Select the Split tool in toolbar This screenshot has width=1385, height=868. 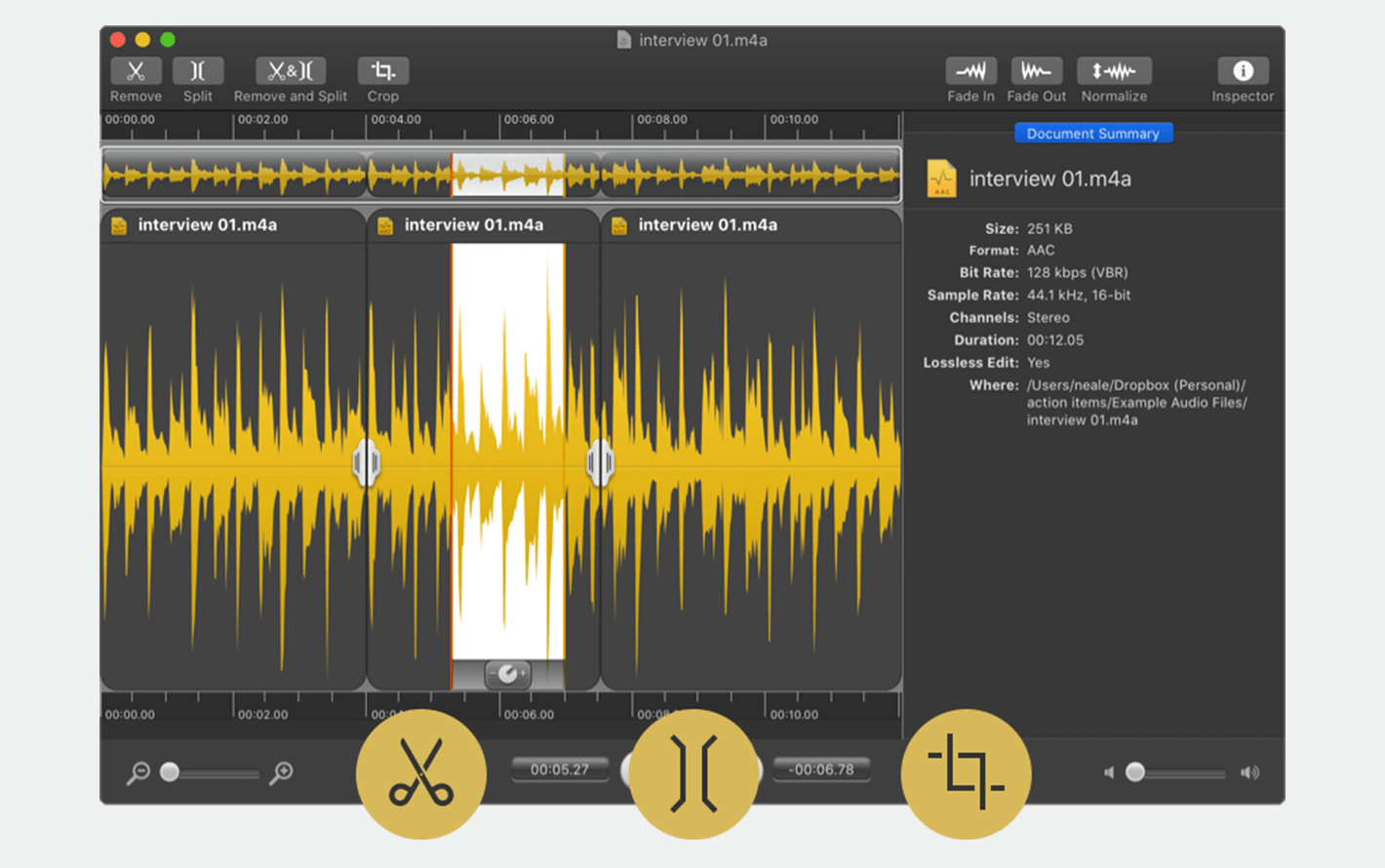point(198,71)
